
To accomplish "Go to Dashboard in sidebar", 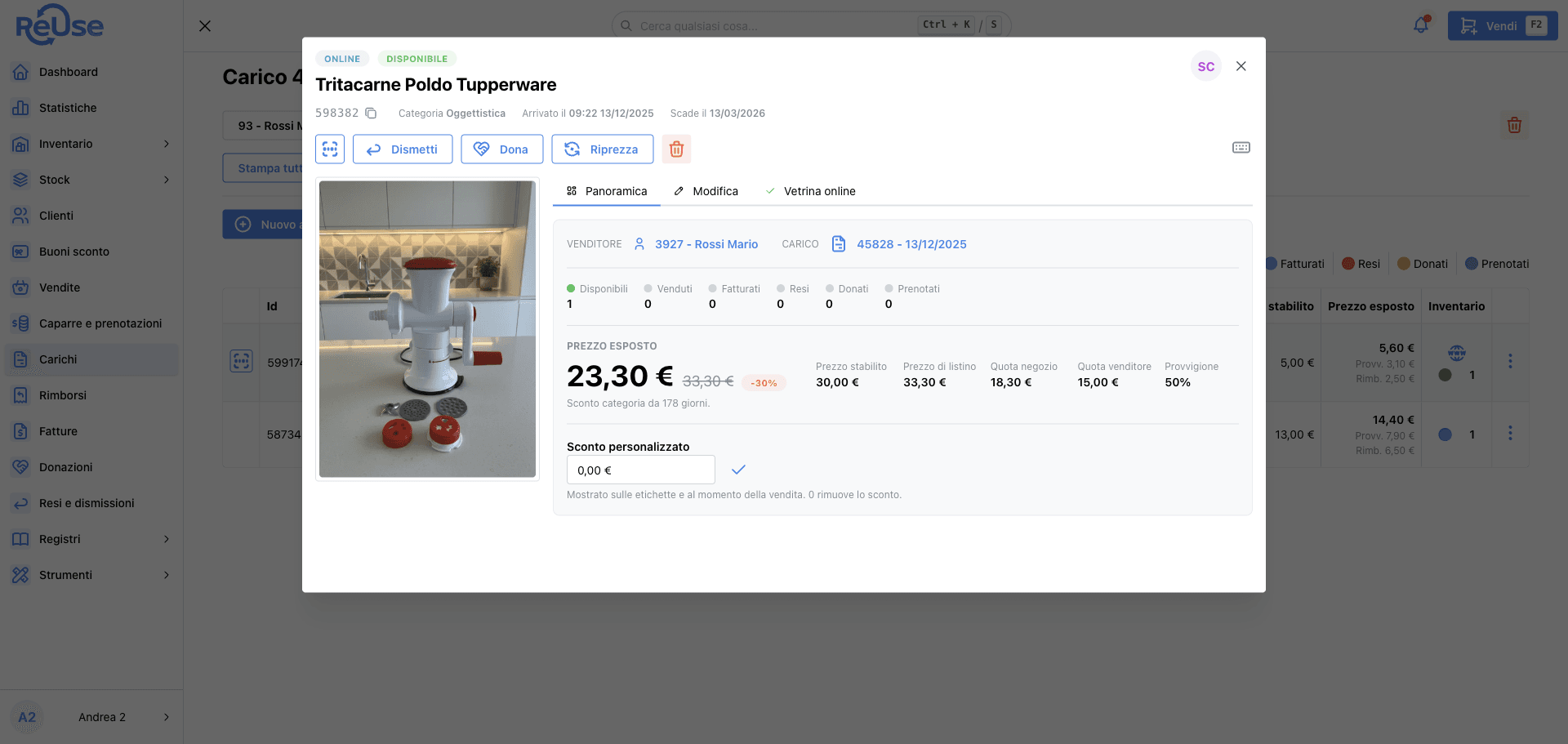I will pyautogui.click(x=91, y=72).
